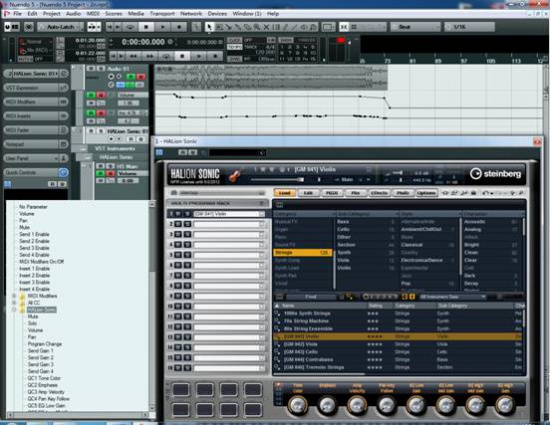550x425 pixels.
Task: Open the Devices menu
Action: pos(217,14)
